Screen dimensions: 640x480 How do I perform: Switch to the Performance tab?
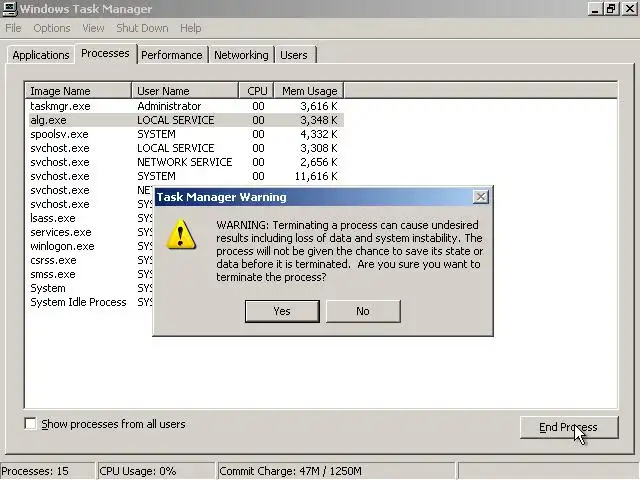point(172,55)
